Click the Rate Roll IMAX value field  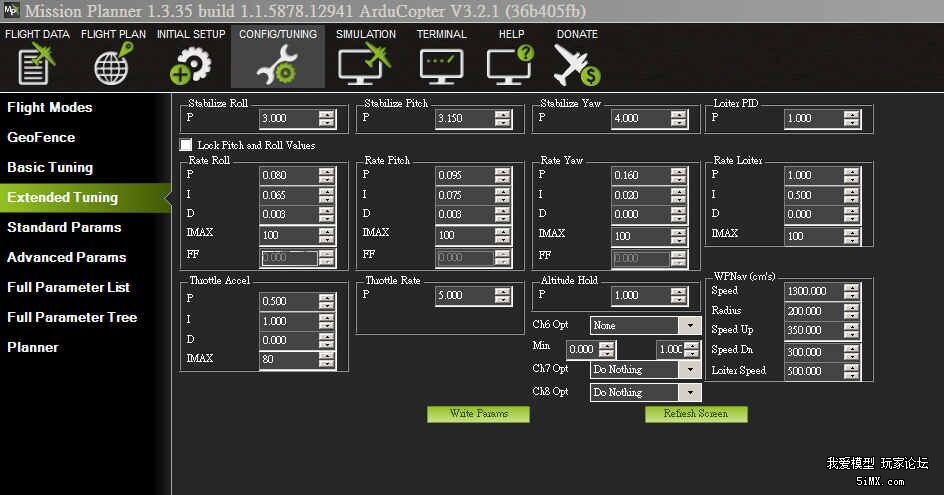(x=289, y=235)
